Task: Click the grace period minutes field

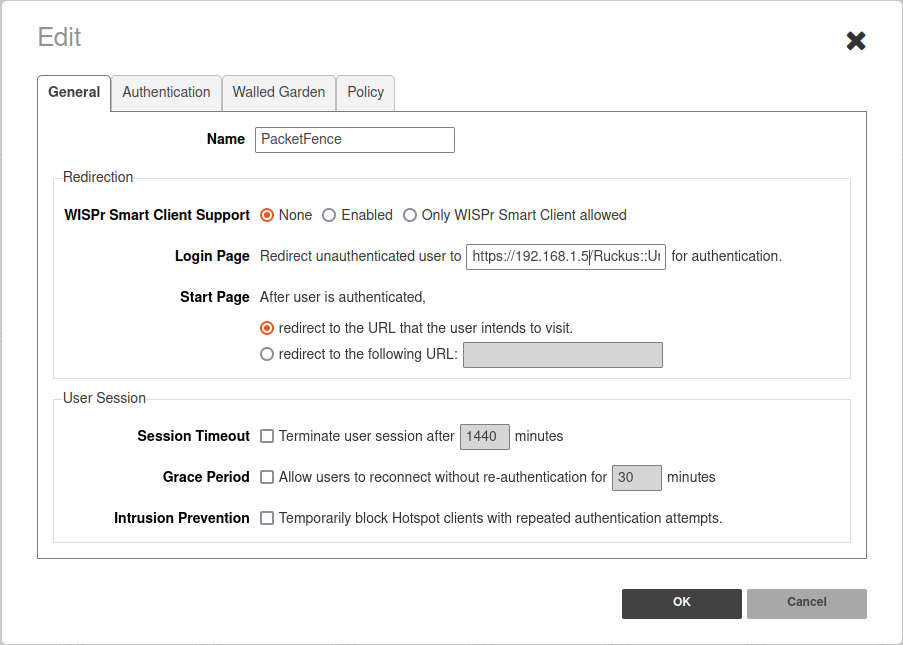Action: 636,478
